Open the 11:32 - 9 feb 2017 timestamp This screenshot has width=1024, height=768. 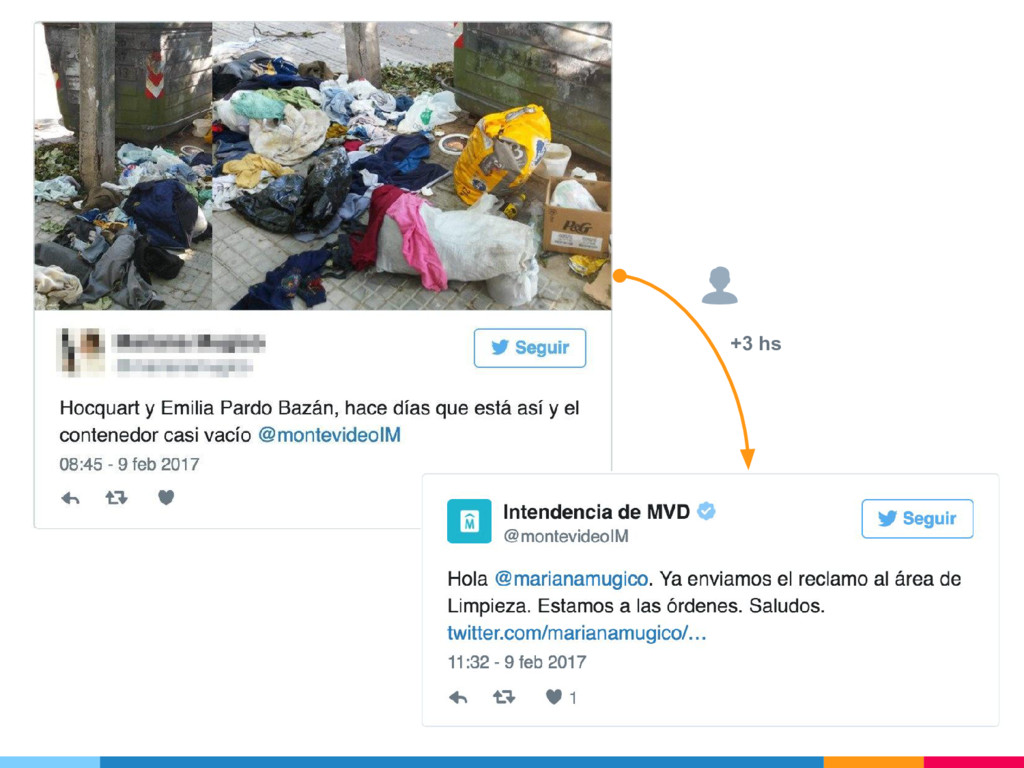[517, 662]
